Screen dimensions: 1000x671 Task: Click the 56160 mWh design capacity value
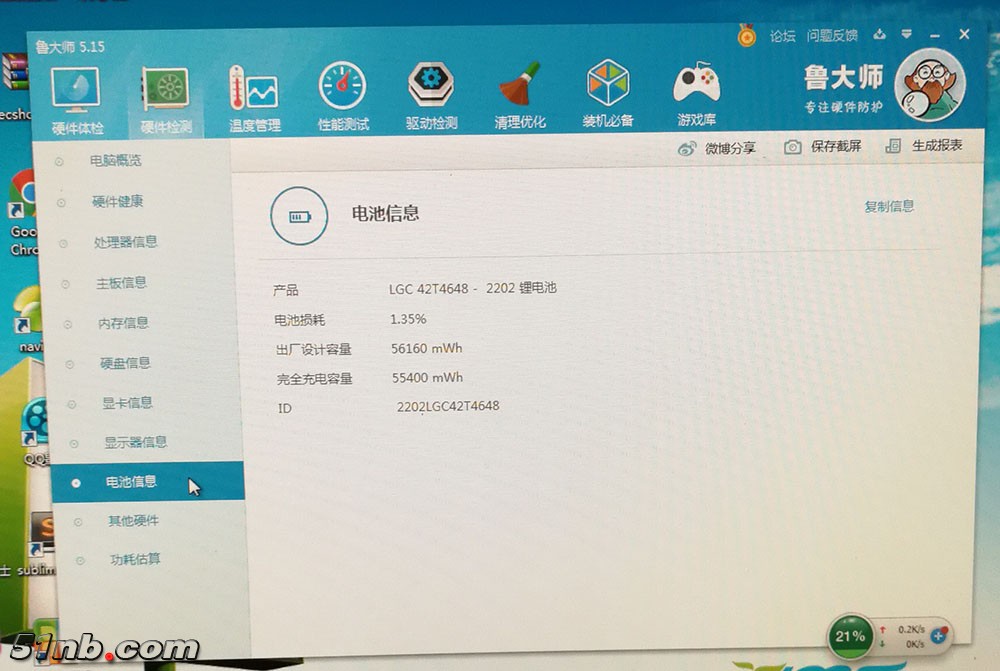(427, 348)
